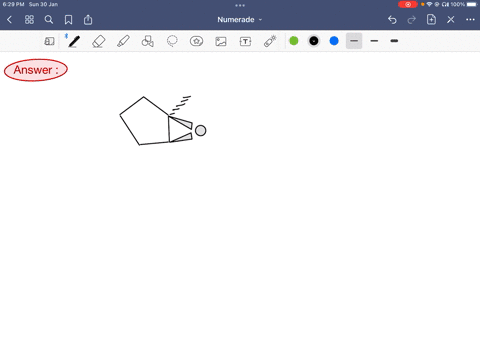Select the medium stroke width

tap(374, 41)
